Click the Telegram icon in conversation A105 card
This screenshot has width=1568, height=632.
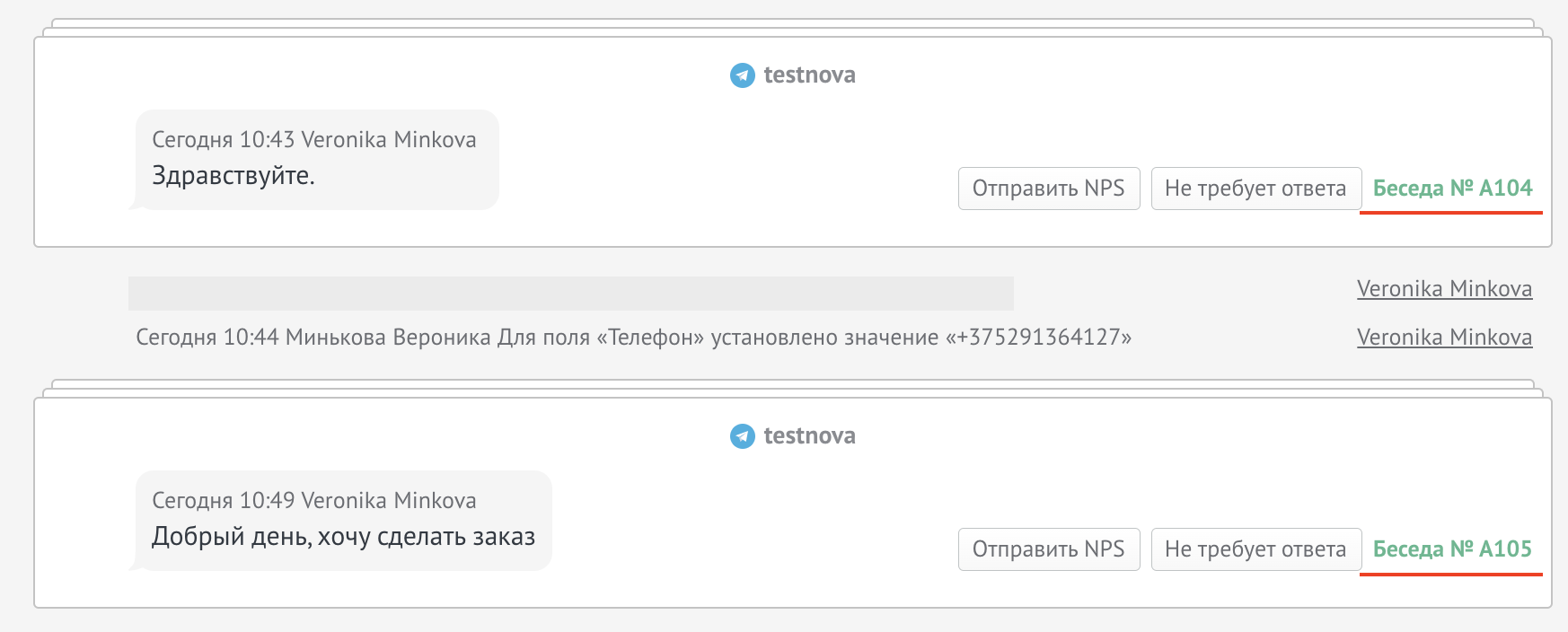[x=742, y=436]
